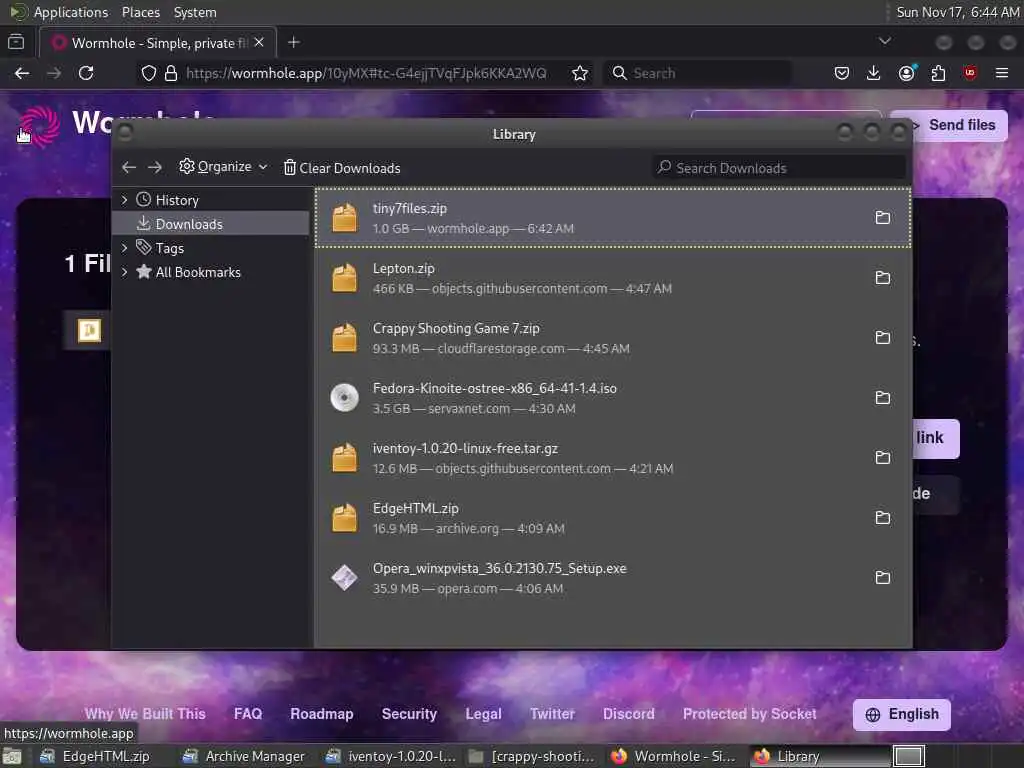
Task: Reload the Wormhole page
Action: pyautogui.click(x=86, y=73)
